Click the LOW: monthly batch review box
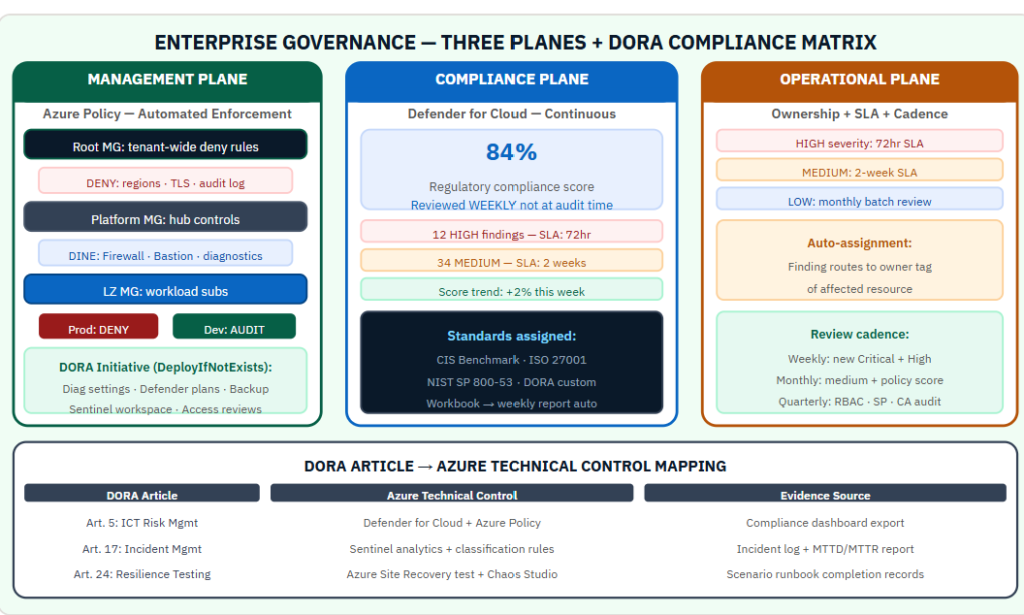1024x615 pixels. coord(859,201)
